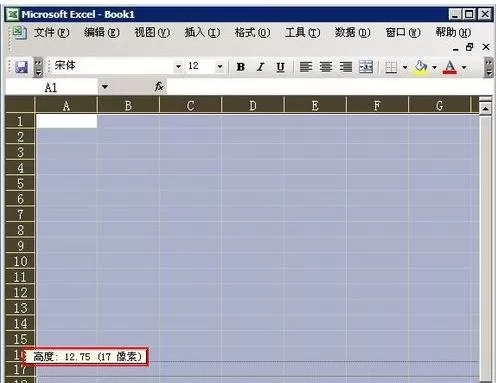Viewport: 496px width, 383px height.
Task: Select row 10 header
Action: 20,261
